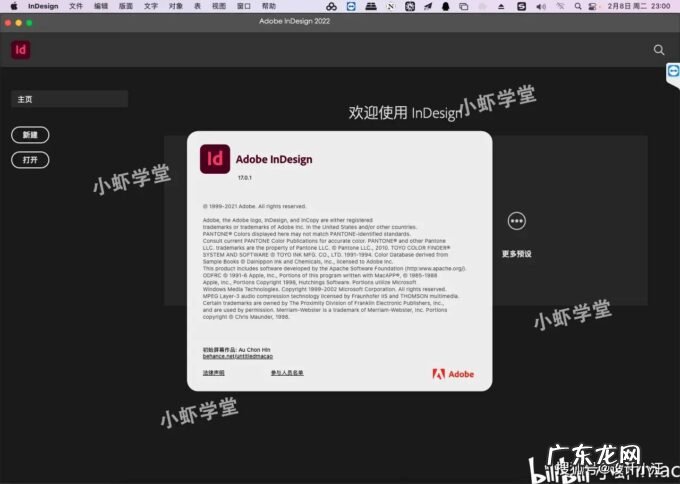Select the 主页 home tab
The image size is (680, 484).
69,99
